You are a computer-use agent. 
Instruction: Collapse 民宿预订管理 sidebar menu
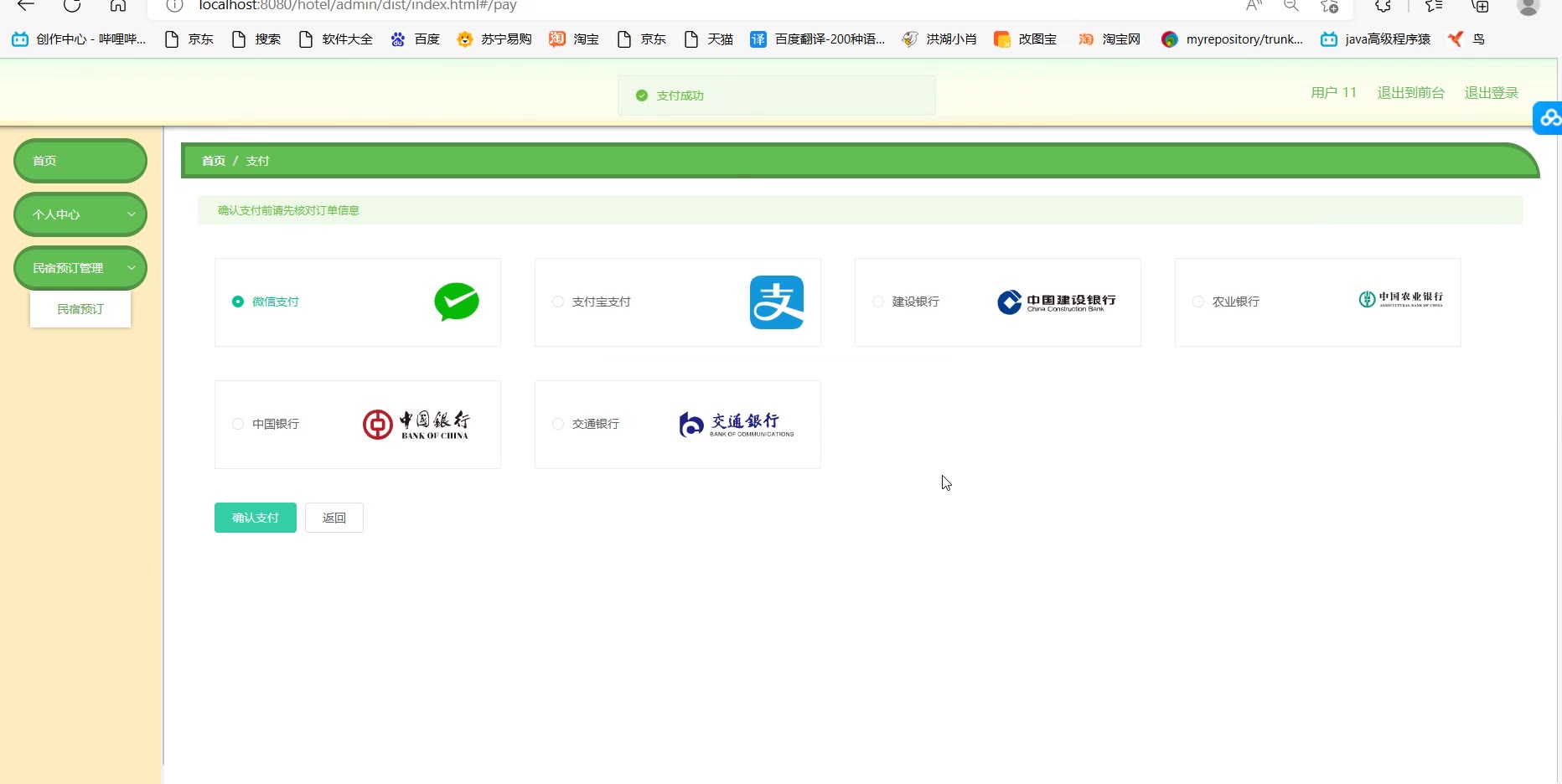80,268
